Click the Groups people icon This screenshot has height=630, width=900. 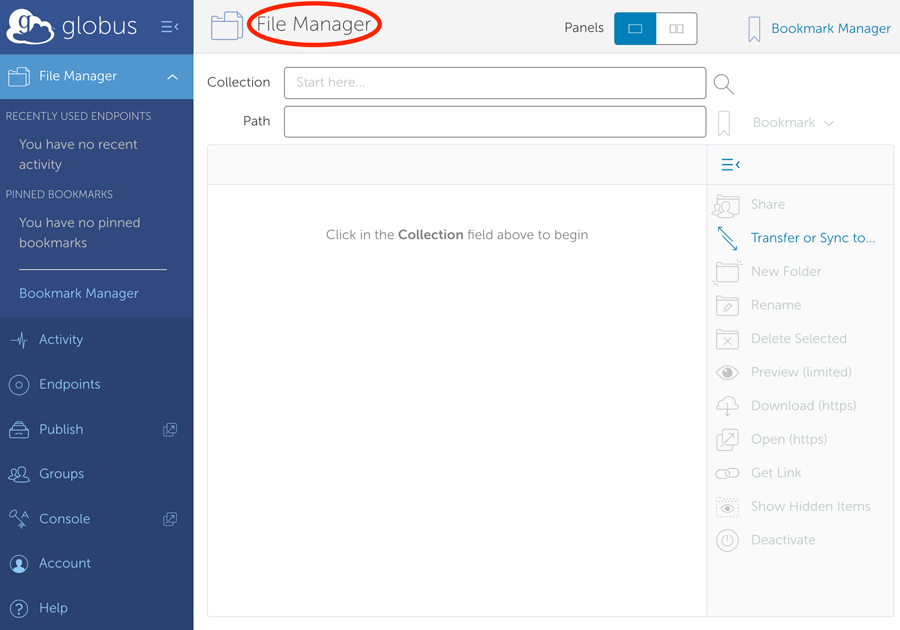(x=19, y=474)
